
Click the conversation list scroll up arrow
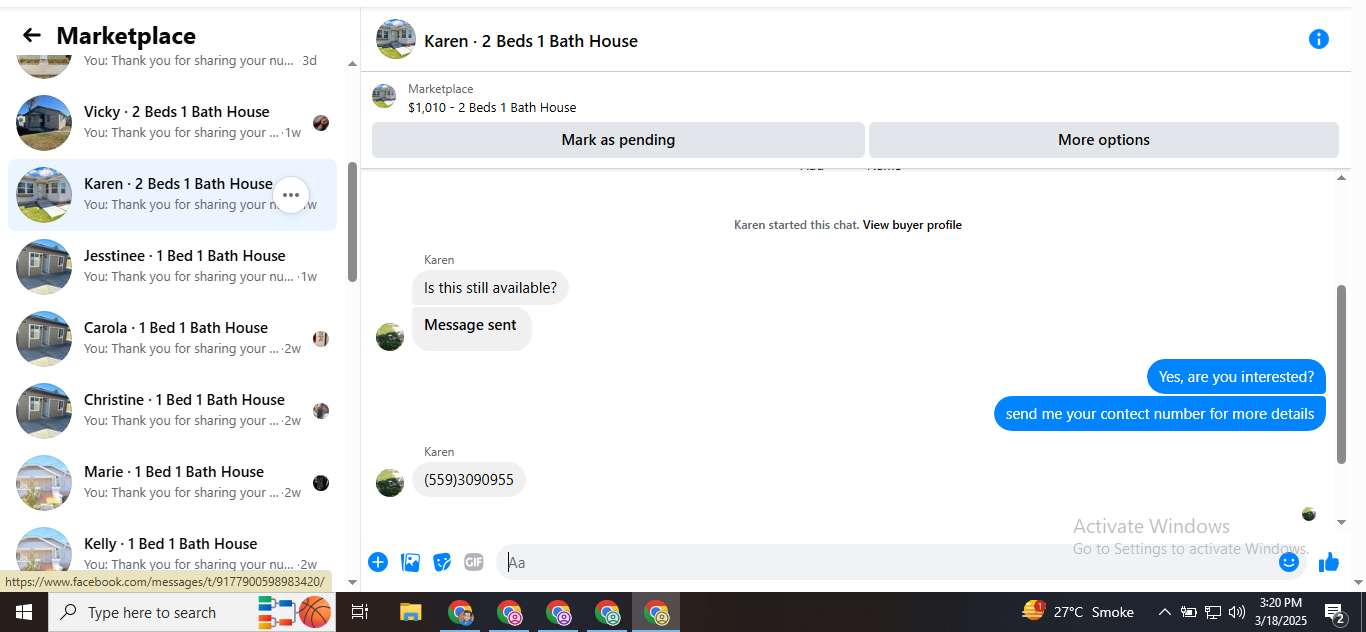[x=352, y=64]
